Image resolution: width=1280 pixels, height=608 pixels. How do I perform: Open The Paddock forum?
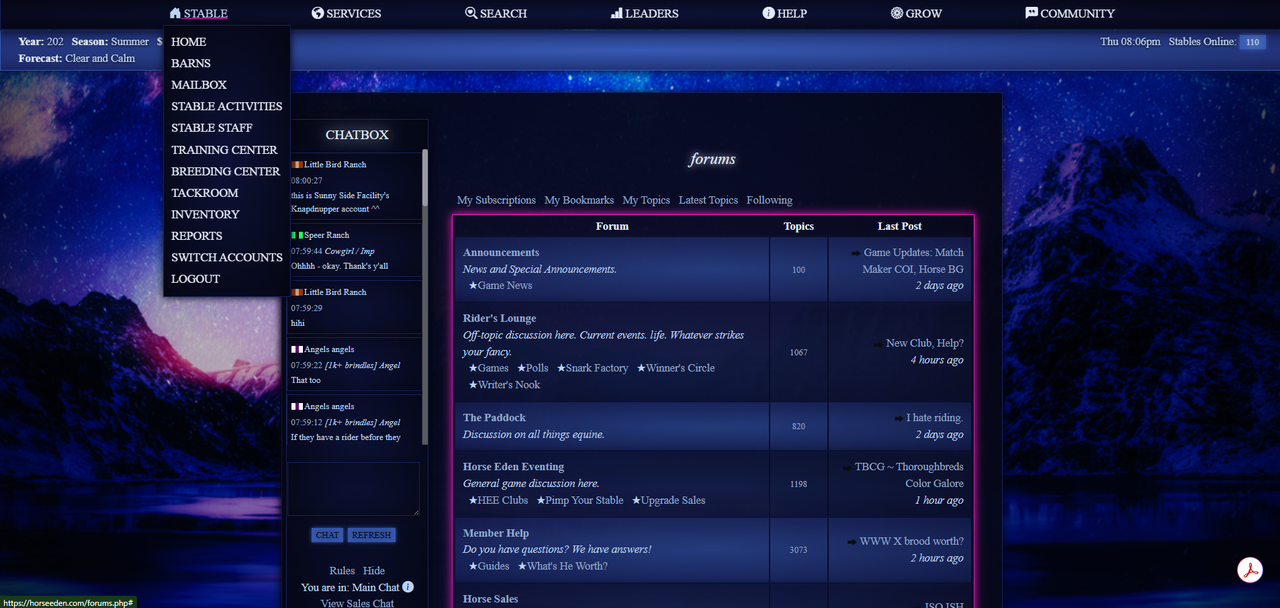click(x=494, y=418)
